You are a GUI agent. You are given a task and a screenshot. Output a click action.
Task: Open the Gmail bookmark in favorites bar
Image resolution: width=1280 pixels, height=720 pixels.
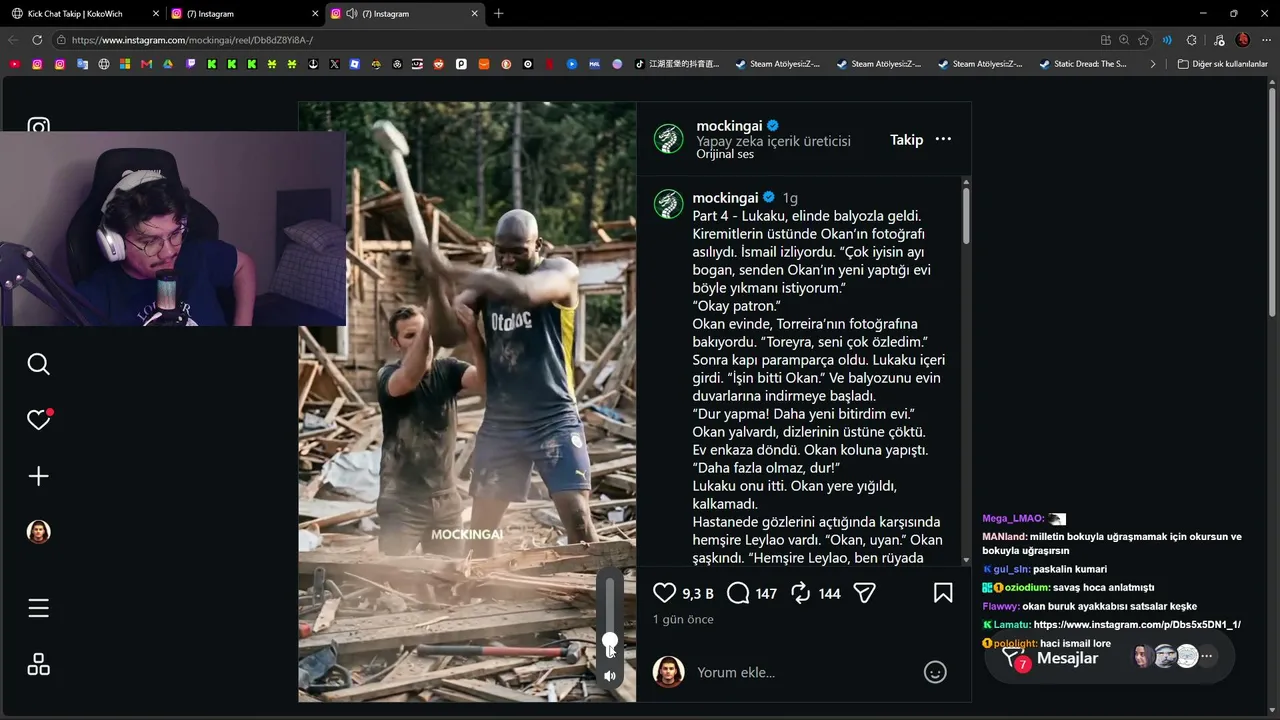point(146,64)
